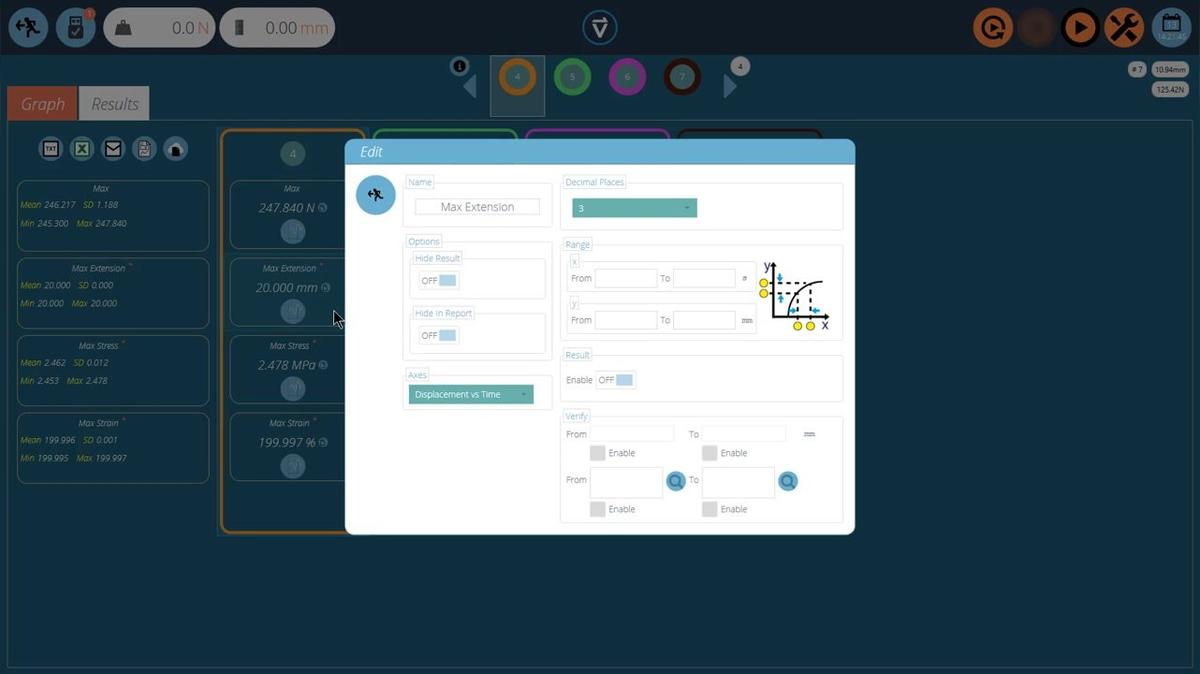
Task: Open the wrench and screwdriver settings tool
Action: click(x=1124, y=28)
